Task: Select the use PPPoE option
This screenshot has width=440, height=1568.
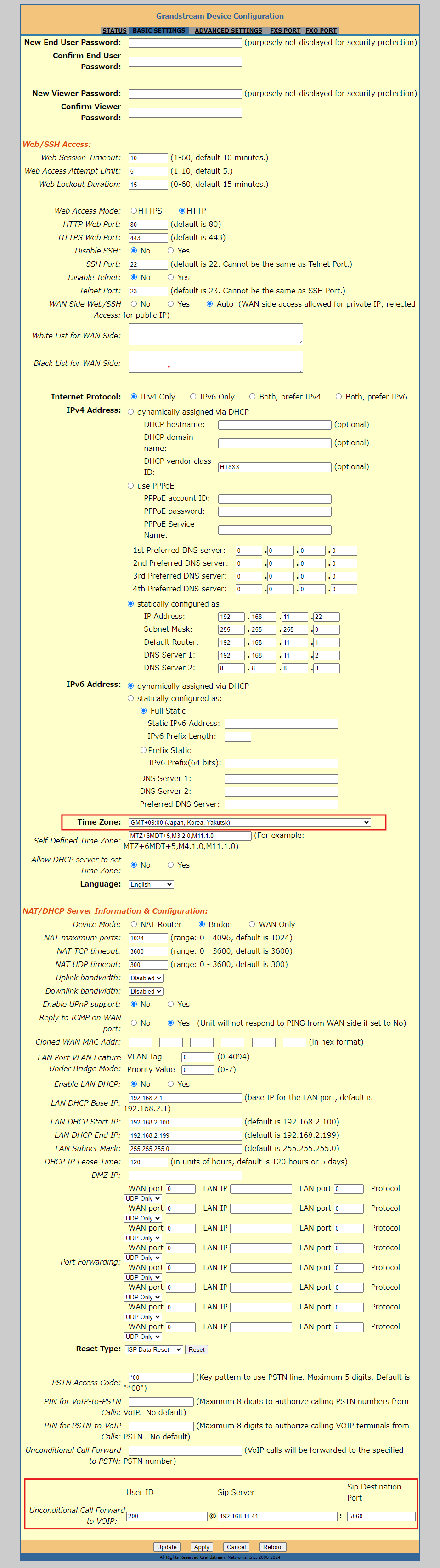Action: [x=130, y=486]
